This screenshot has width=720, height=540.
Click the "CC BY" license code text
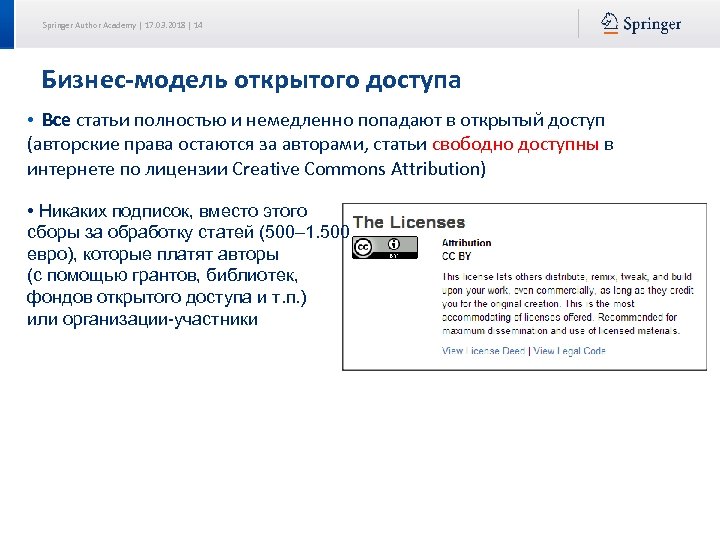[456, 256]
